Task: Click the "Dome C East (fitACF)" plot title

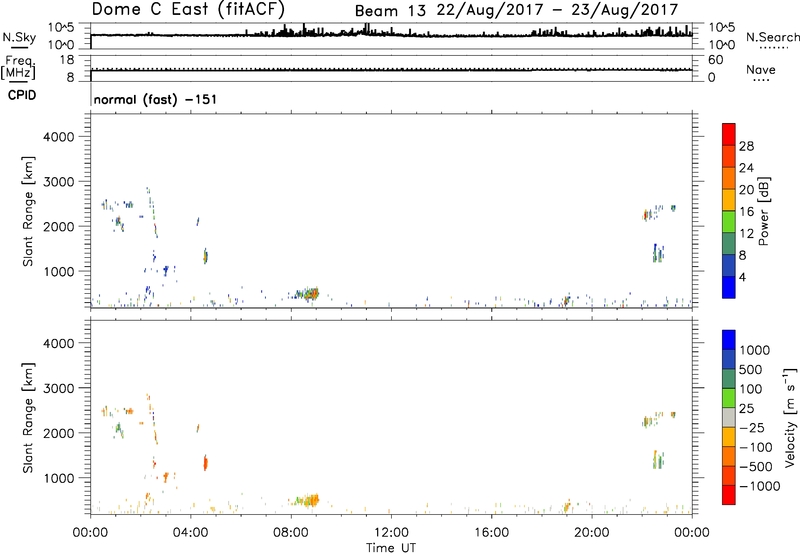Action: click(188, 9)
